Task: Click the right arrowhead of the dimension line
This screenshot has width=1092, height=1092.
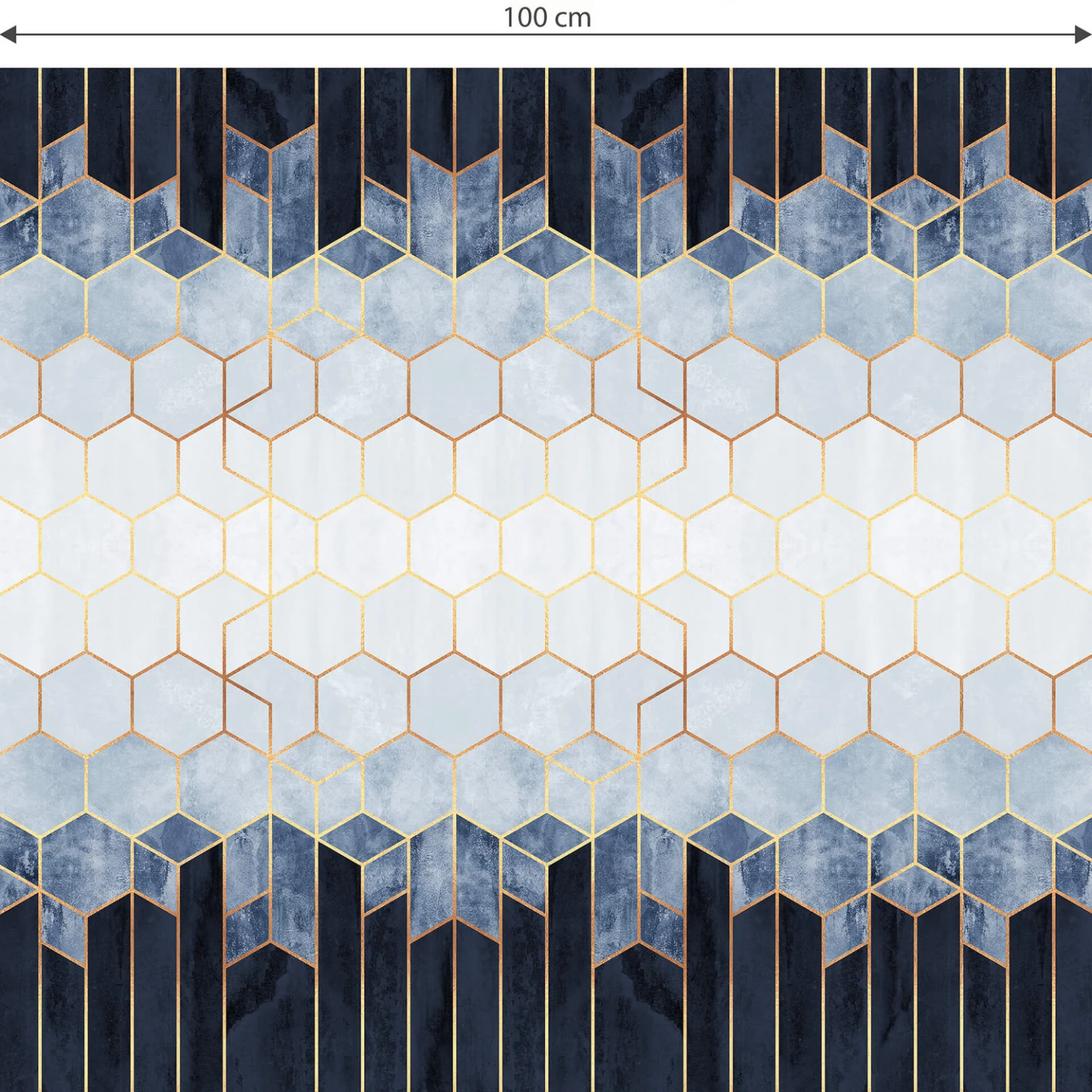Action: point(1084,34)
